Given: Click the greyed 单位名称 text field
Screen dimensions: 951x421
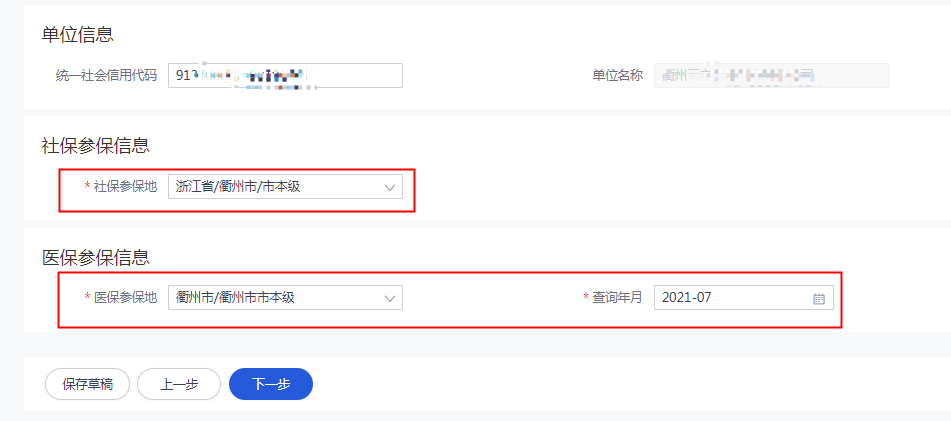Looking at the screenshot, I should pyautogui.click(x=771, y=76).
